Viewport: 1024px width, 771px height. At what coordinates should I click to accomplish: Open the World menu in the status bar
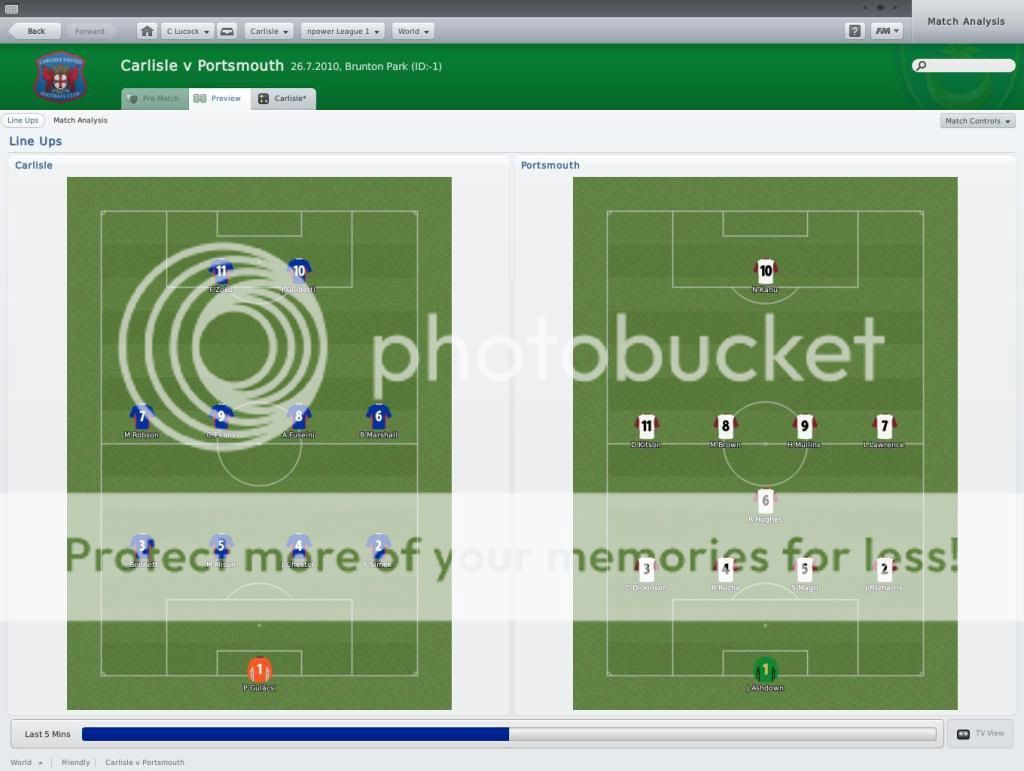tap(26, 762)
